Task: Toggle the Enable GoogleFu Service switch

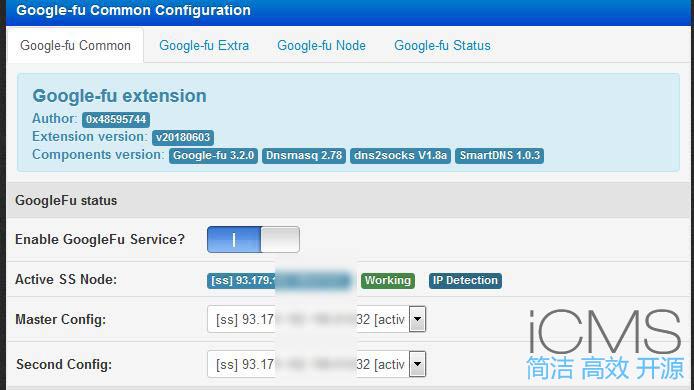Action: pyautogui.click(x=253, y=239)
